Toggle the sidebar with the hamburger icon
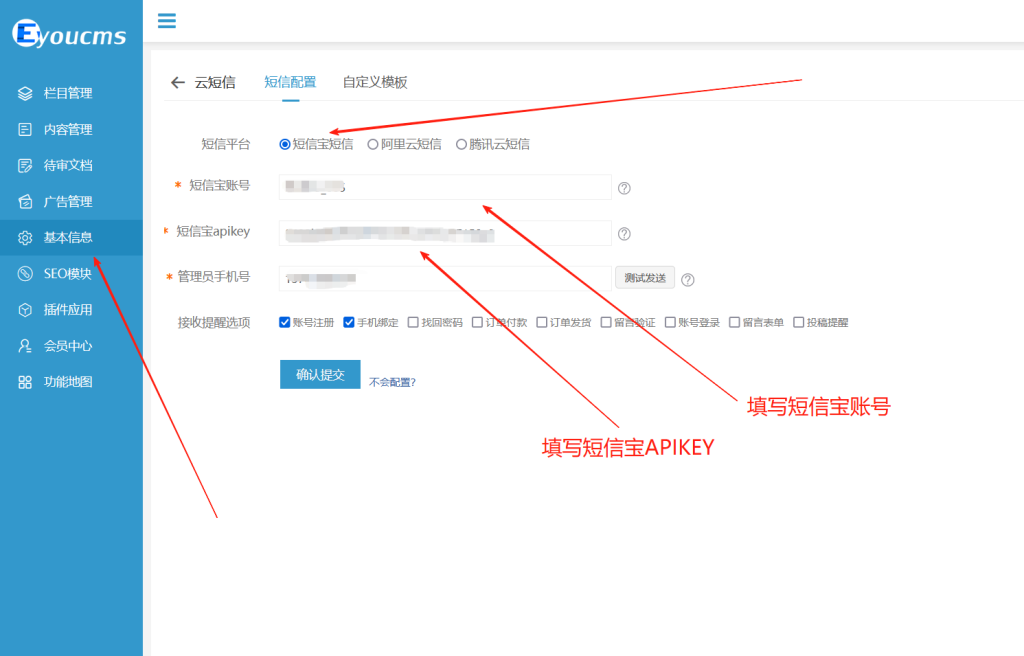The image size is (1024, 656). click(166, 20)
